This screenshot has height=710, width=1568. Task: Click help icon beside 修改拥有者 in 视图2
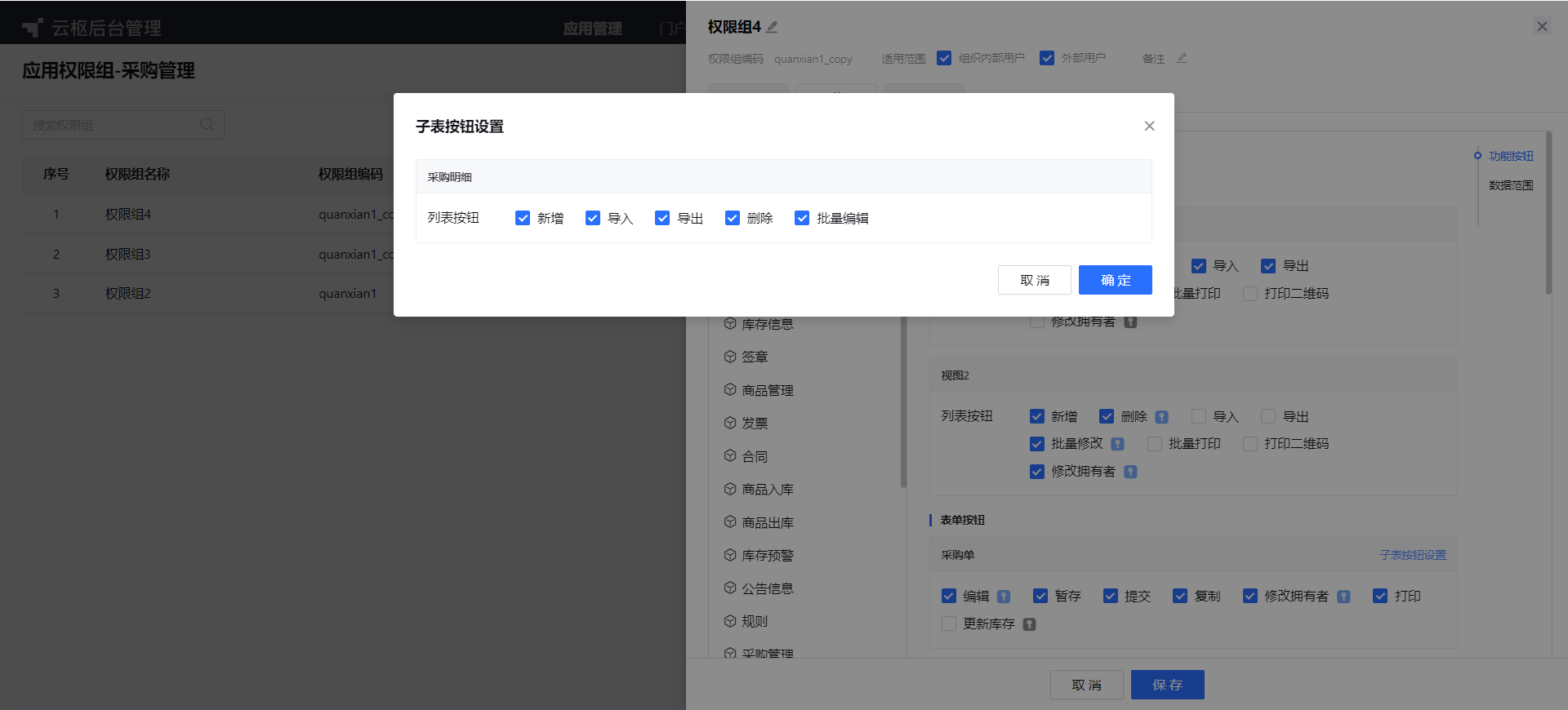(x=1130, y=472)
